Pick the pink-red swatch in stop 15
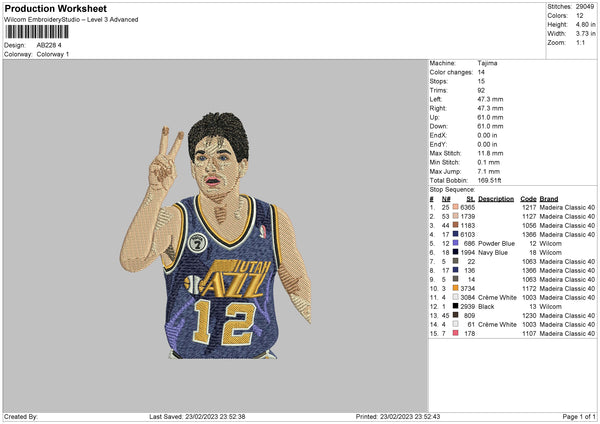 [x=455, y=333]
